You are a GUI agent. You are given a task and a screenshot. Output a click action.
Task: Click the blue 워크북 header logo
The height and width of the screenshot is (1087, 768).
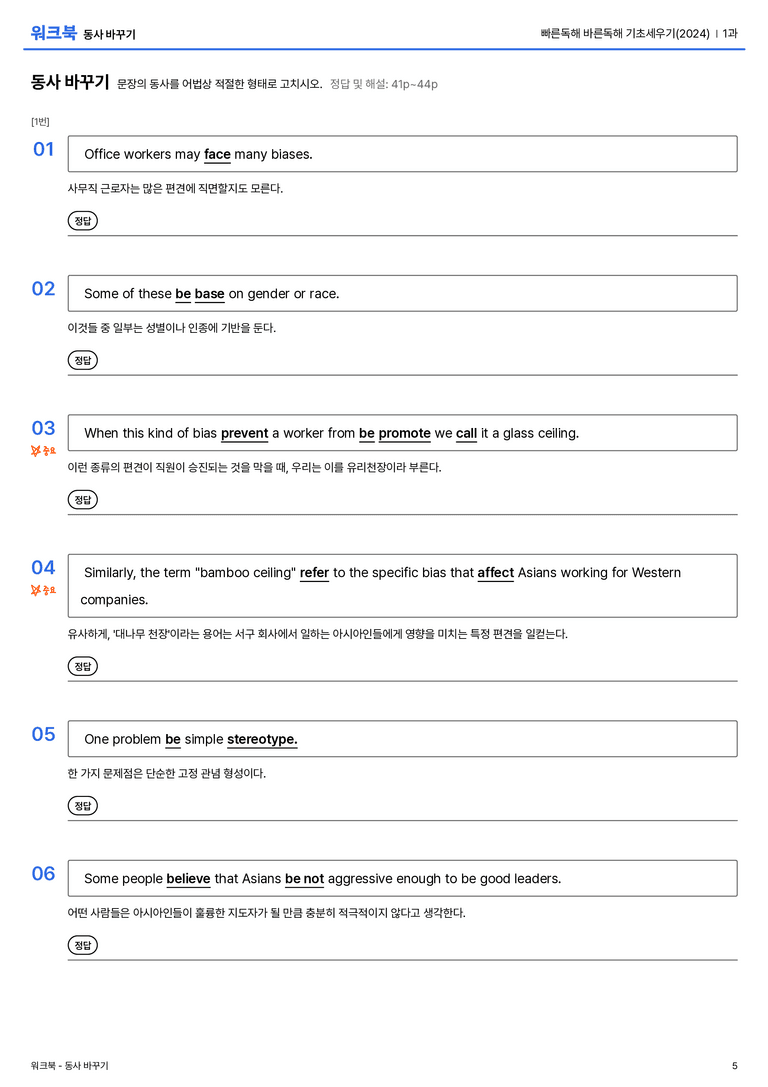tap(53, 33)
